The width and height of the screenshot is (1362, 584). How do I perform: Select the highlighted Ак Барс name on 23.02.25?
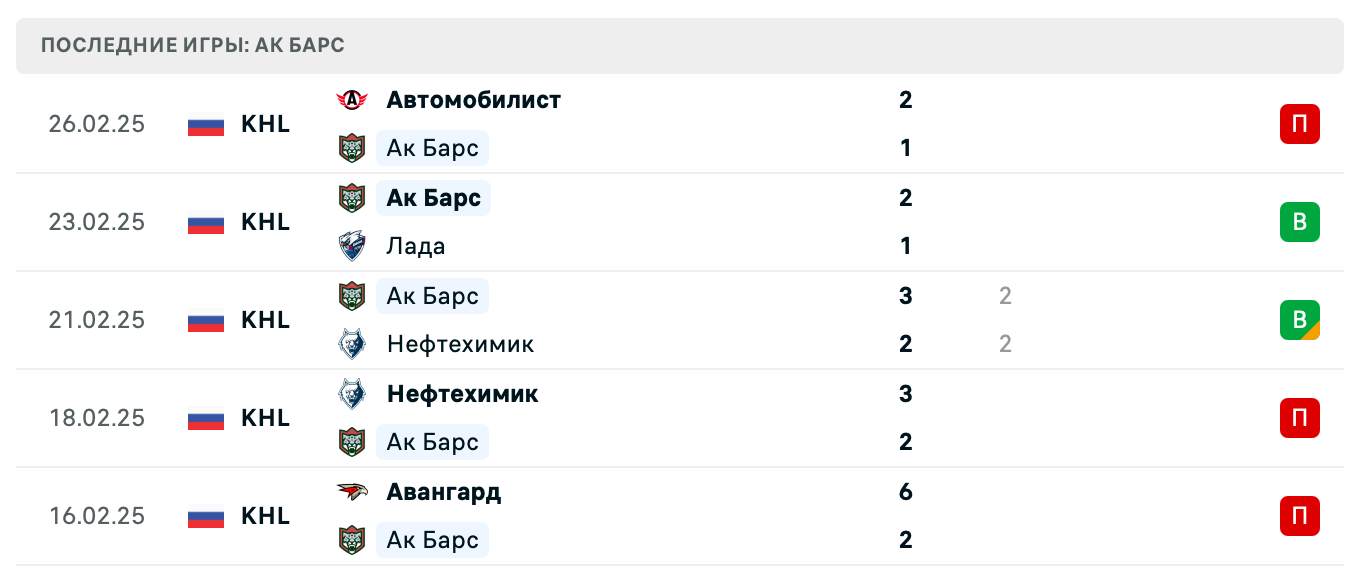pos(433,198)
